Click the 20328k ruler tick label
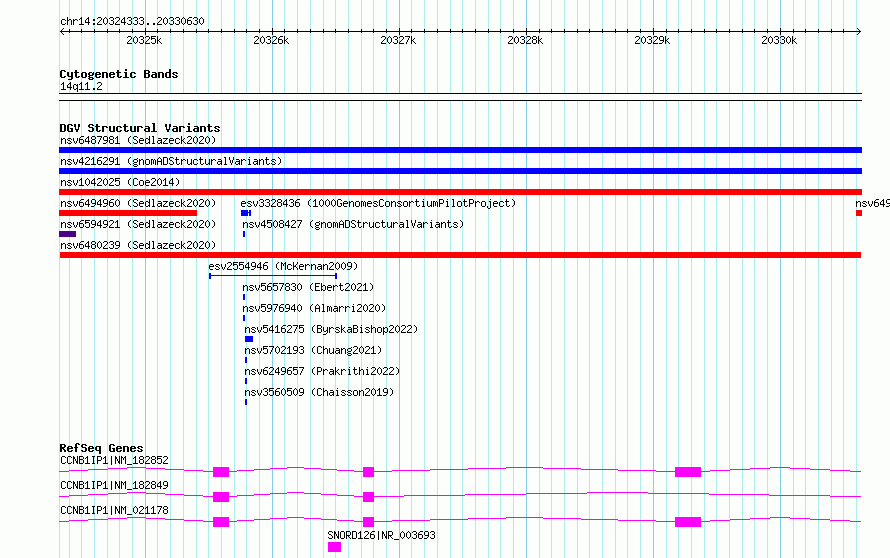Screen dimensions: 890x558 coord(525,40)
